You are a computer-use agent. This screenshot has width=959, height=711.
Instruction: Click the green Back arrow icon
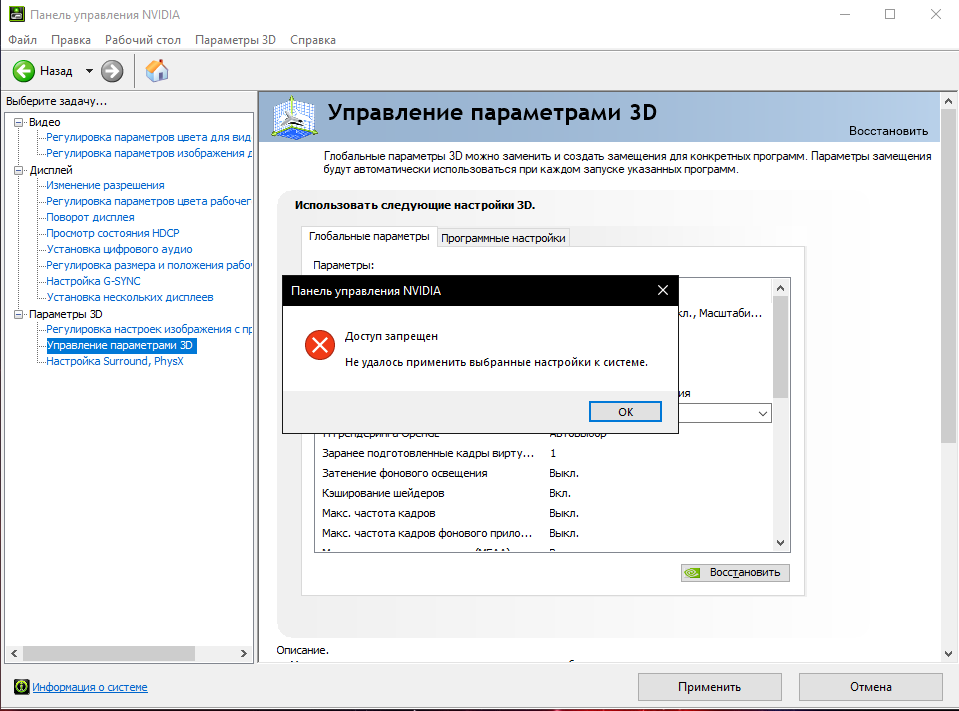pyautogui.click(x=24, y=71)
